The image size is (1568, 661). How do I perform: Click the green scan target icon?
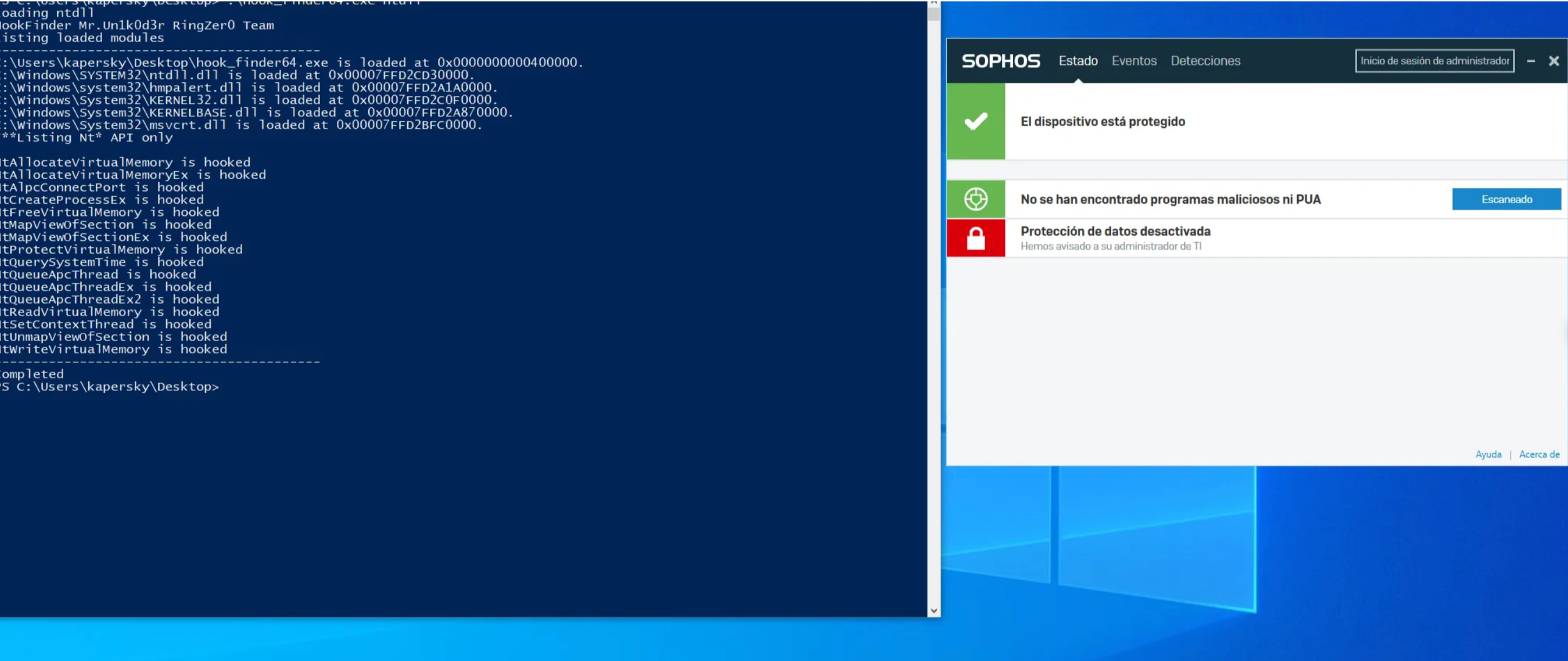976,199
